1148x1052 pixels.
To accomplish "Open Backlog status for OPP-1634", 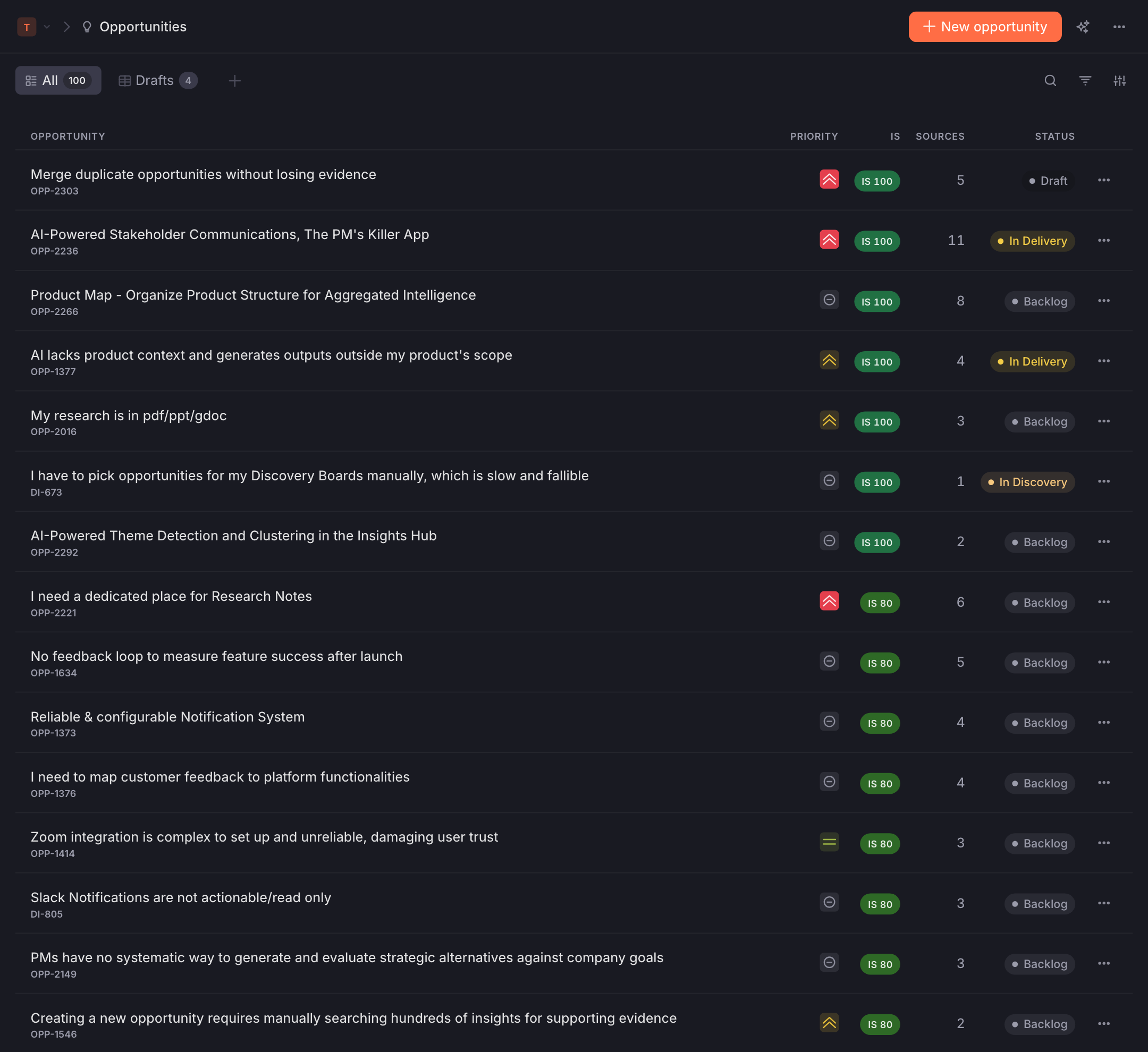I will coord(1040,663).
